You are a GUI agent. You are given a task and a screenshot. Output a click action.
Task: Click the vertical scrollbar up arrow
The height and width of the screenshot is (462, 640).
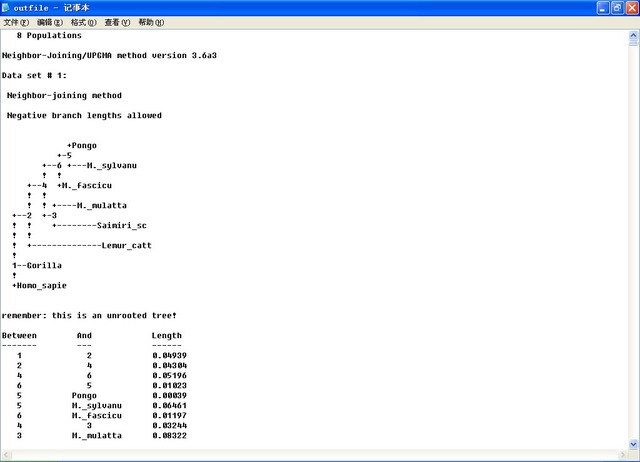tap(633, 36)
